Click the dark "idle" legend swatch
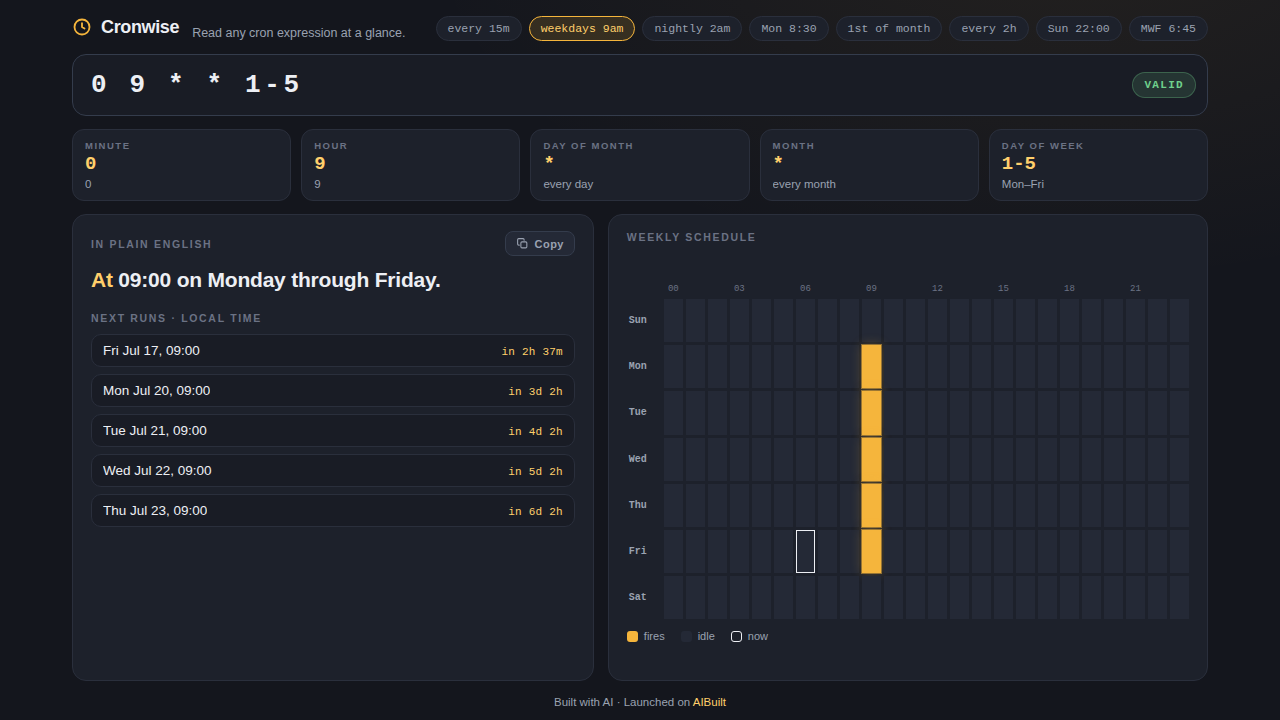Viewport: 1280px width, 720px height. click(x=686, y=636)
